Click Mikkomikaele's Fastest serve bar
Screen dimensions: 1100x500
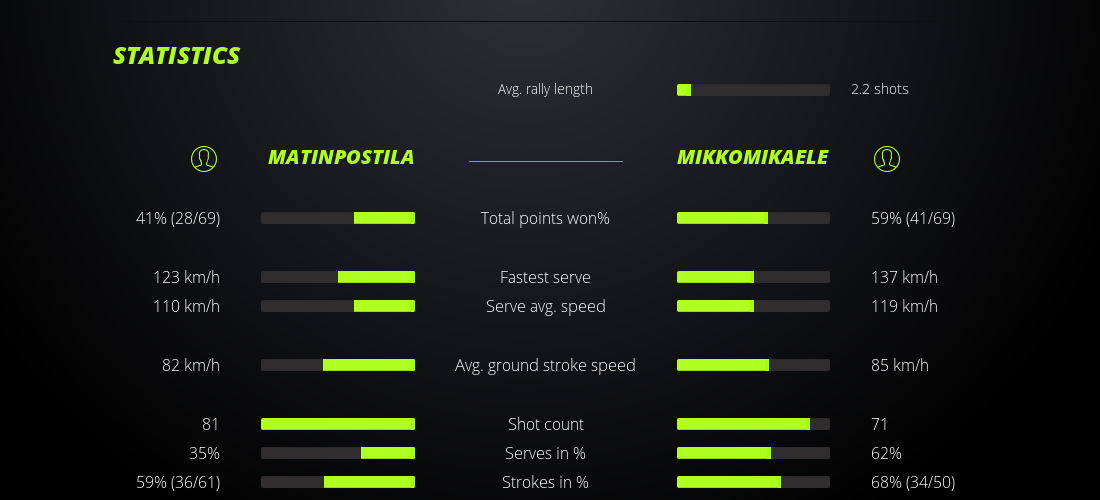coord(753,277)
